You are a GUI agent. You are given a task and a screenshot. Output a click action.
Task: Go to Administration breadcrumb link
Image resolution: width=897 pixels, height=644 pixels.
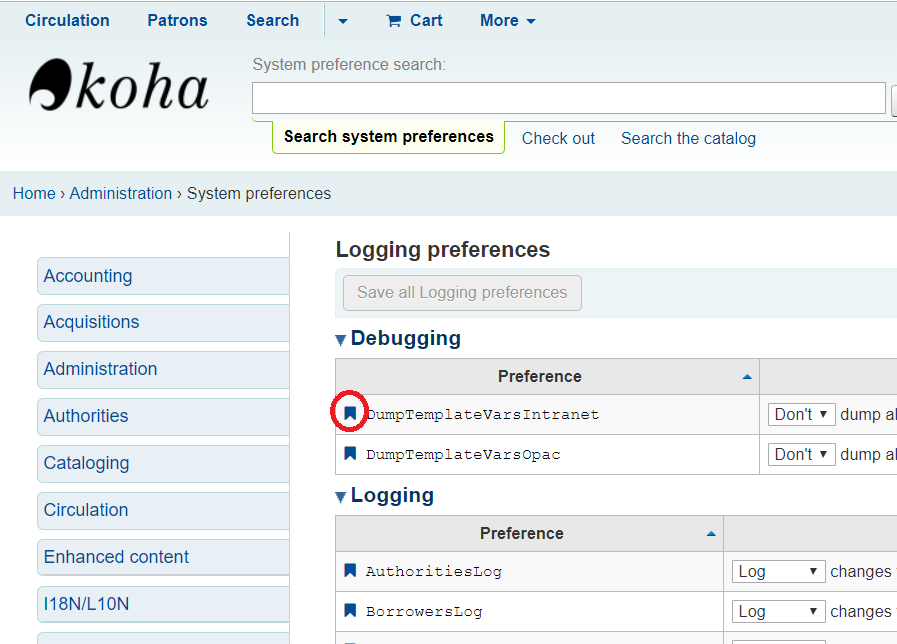[120, 194]
